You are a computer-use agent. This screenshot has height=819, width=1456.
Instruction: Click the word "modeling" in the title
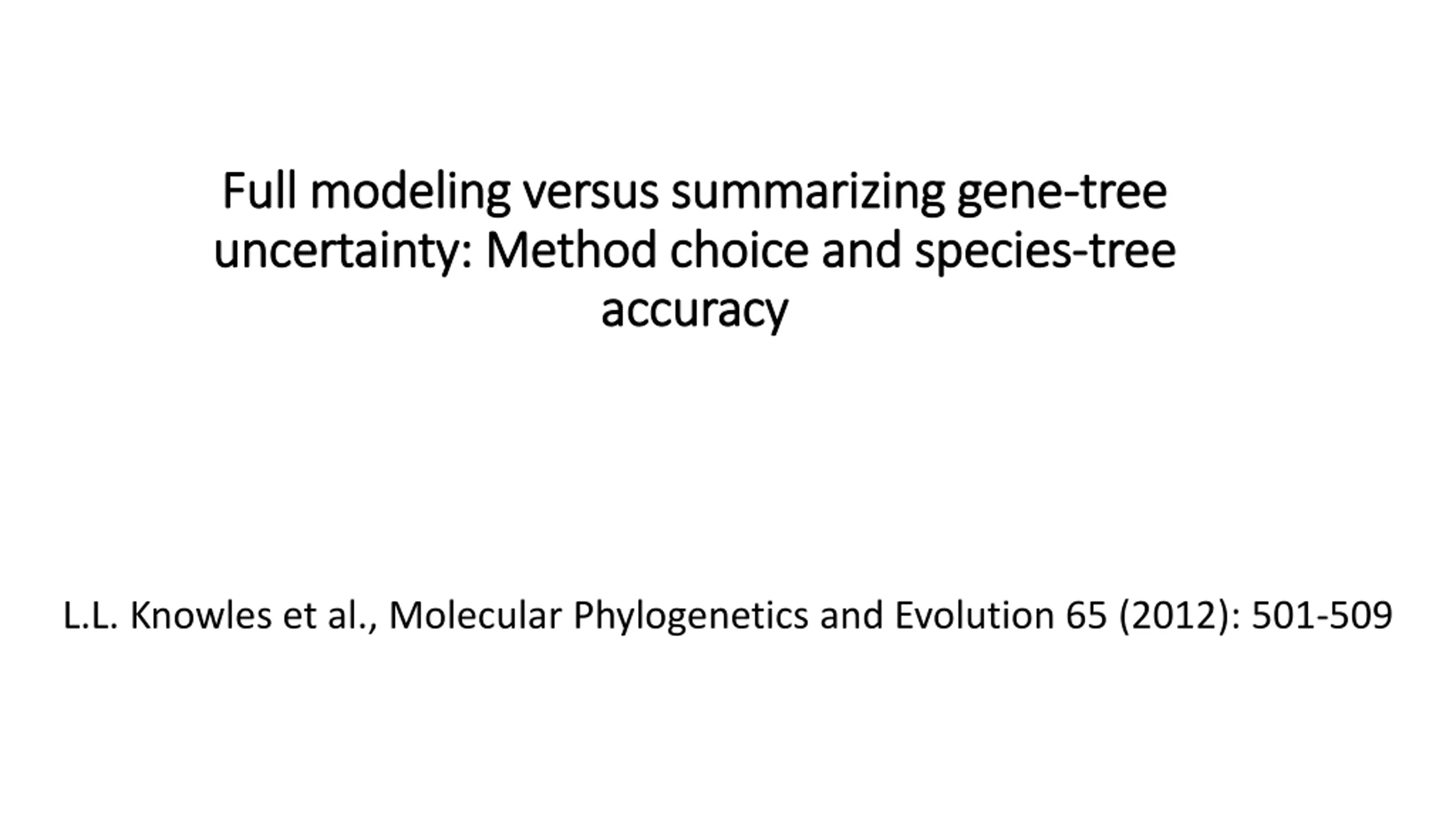pyautogui.click(x=410, y=193)
